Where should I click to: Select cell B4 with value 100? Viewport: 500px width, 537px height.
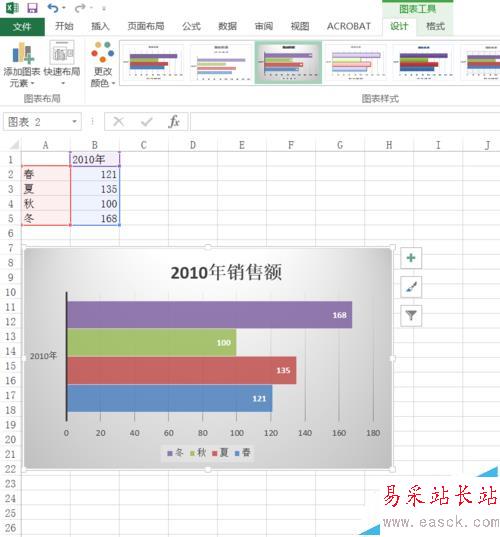[x=95, y=203]
